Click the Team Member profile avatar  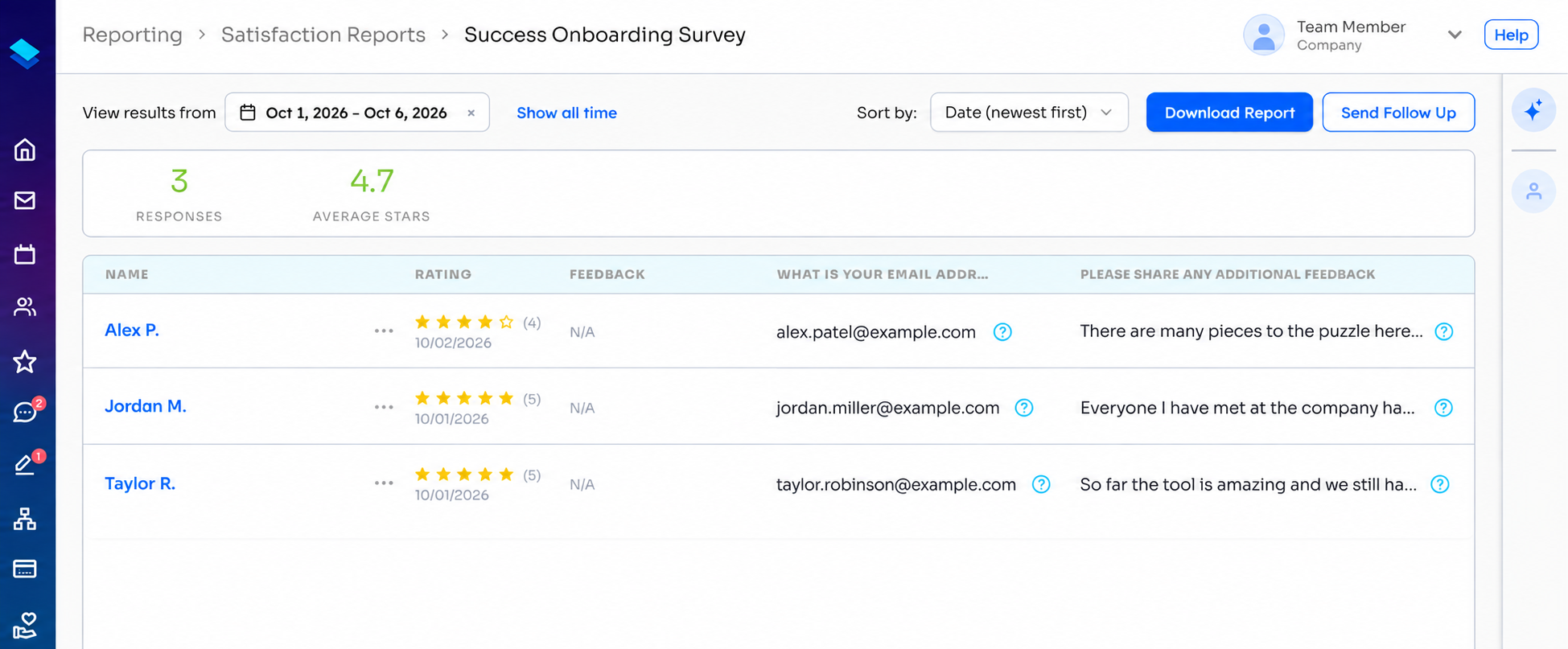coord(1264,35)
